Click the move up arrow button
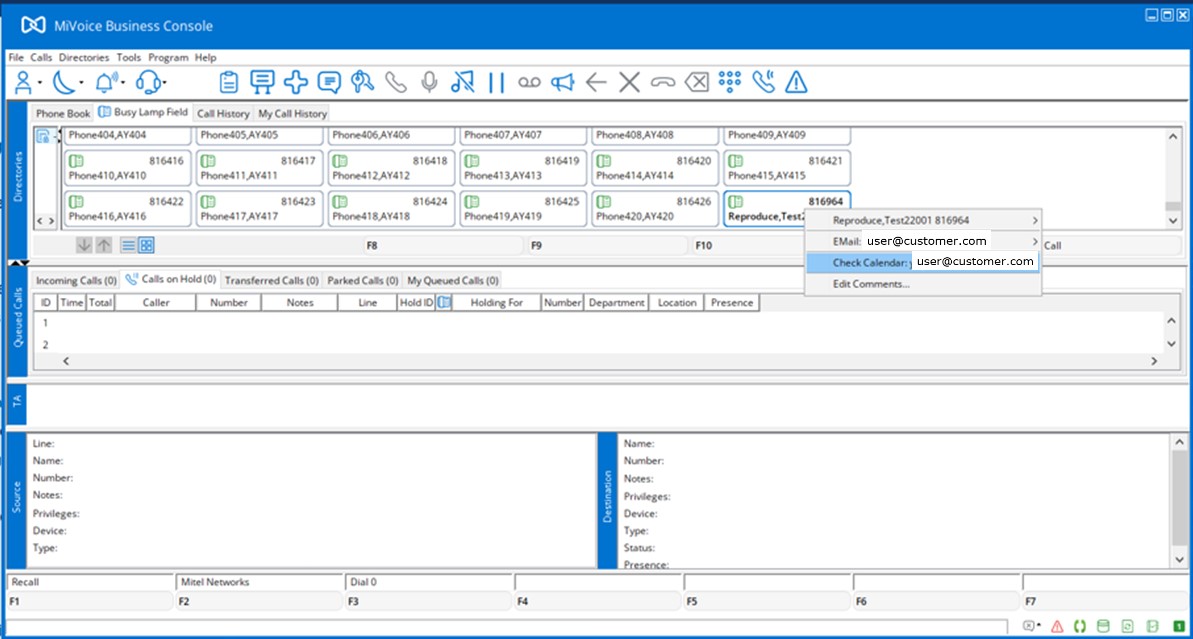 [103, 245]
